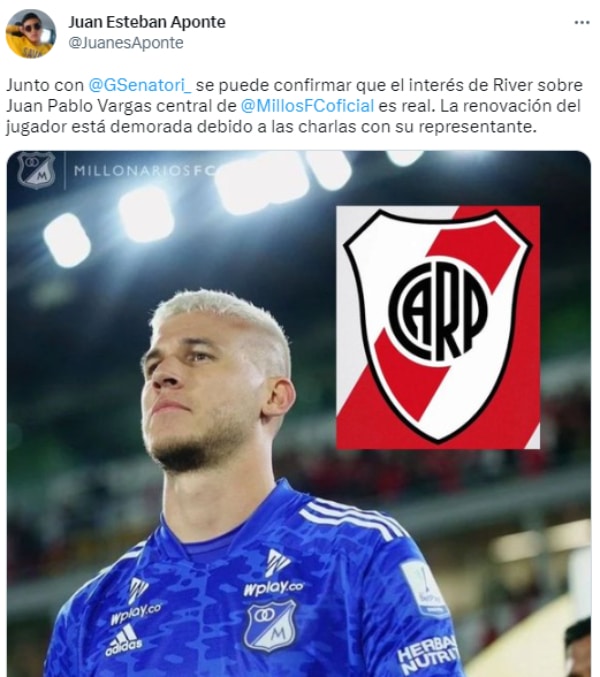The width and height of the screenshot is (600, 677).
Task: Open the tweet's three-dot more menu
Action: (x=581, y=22)
